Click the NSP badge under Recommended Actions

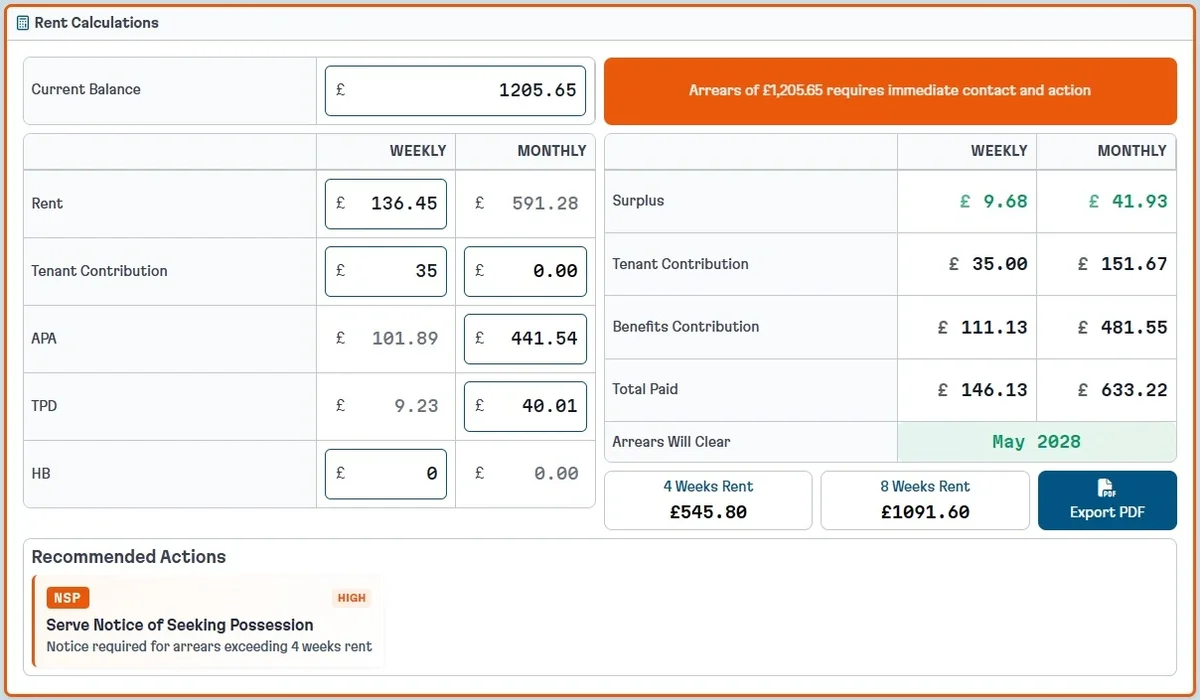67,597
